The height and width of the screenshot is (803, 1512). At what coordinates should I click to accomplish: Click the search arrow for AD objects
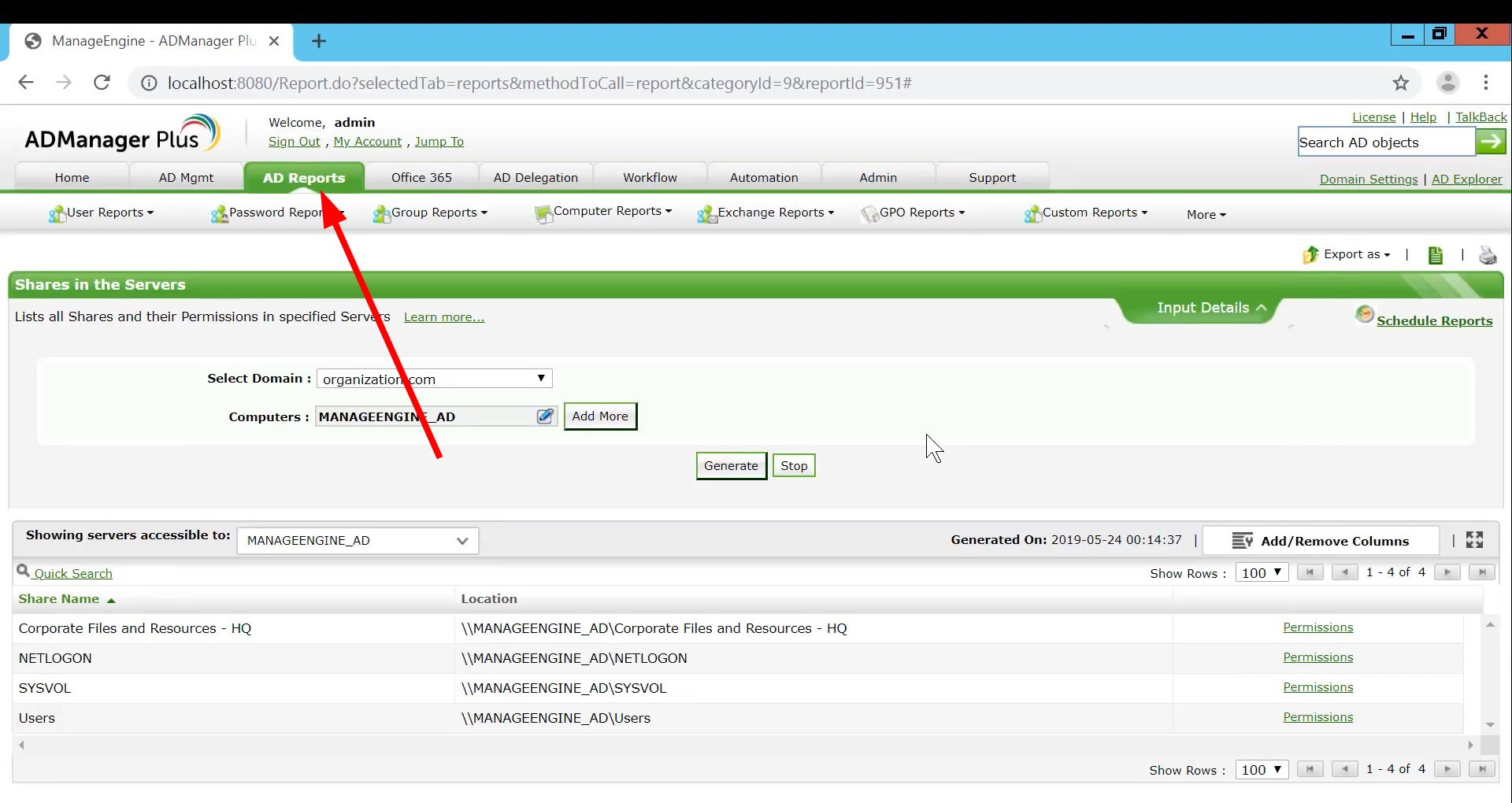[x=1492, y=142]
